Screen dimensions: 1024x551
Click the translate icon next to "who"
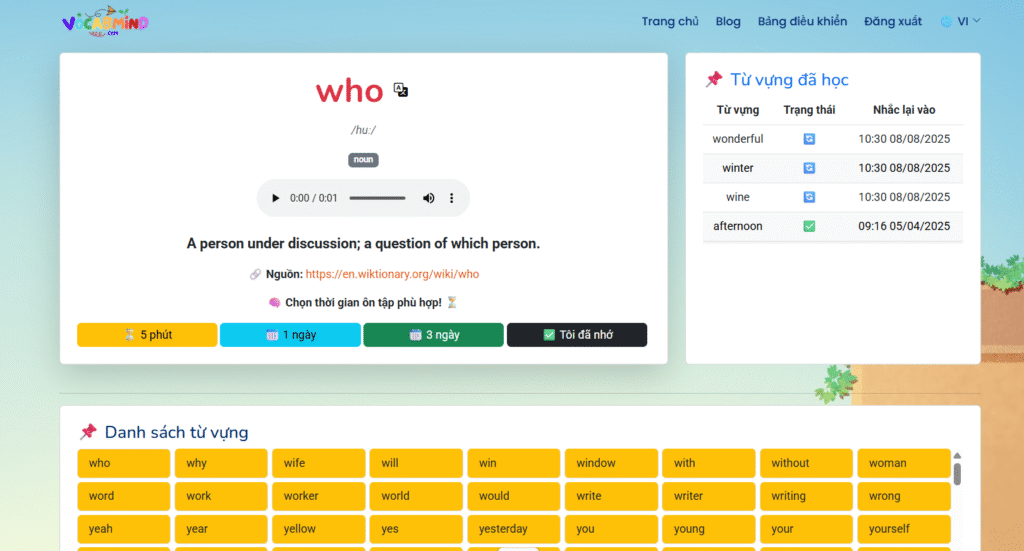pyautogui.click(x=401, y=90)
